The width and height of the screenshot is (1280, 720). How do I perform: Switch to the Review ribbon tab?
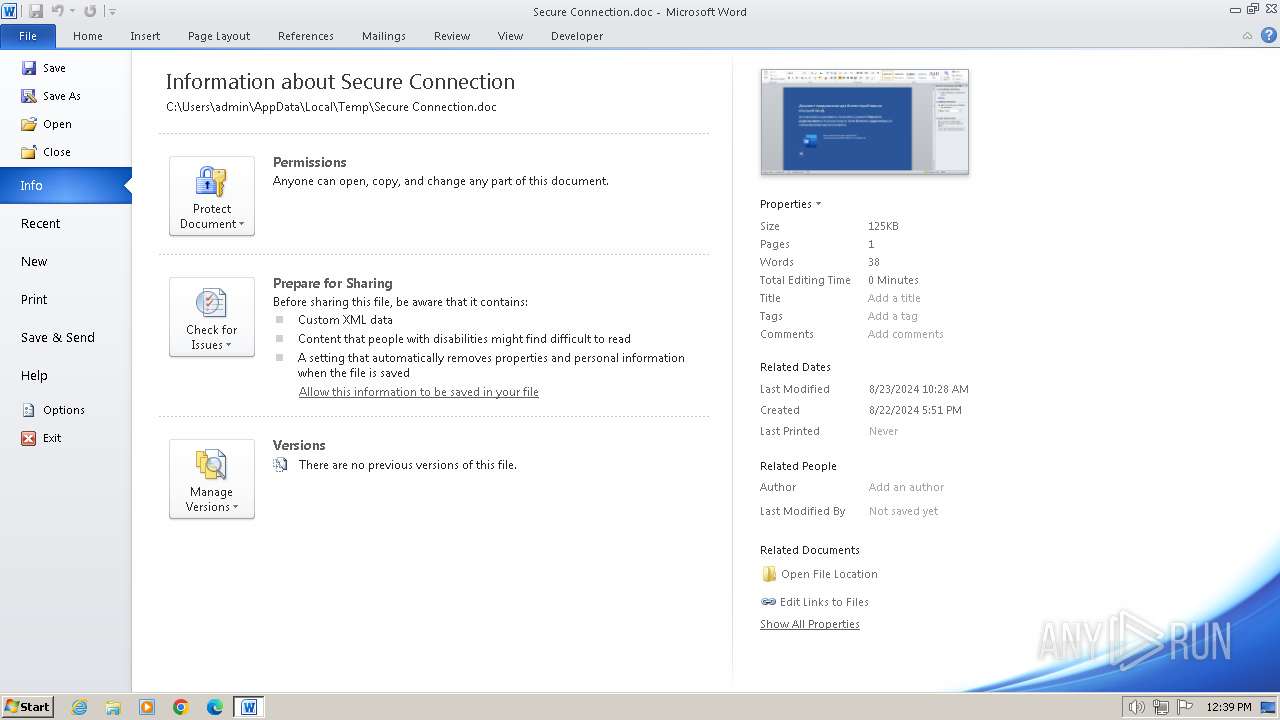pos(452,36)
